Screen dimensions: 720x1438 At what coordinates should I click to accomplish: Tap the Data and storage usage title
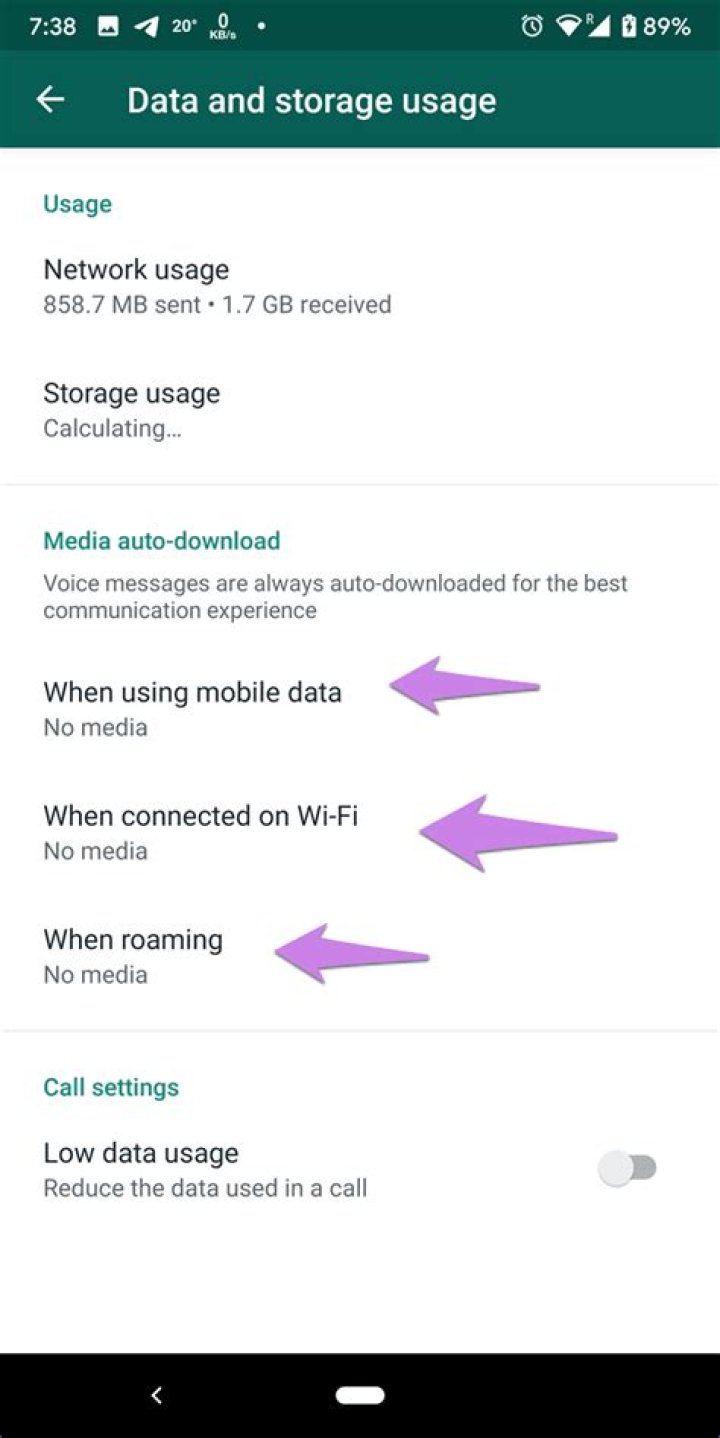point(312,100)
